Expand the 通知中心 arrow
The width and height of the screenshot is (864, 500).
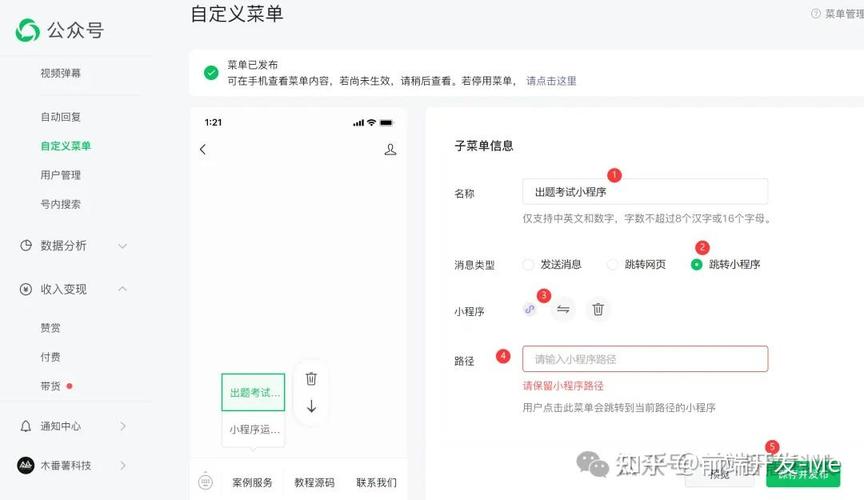[123, 426]
